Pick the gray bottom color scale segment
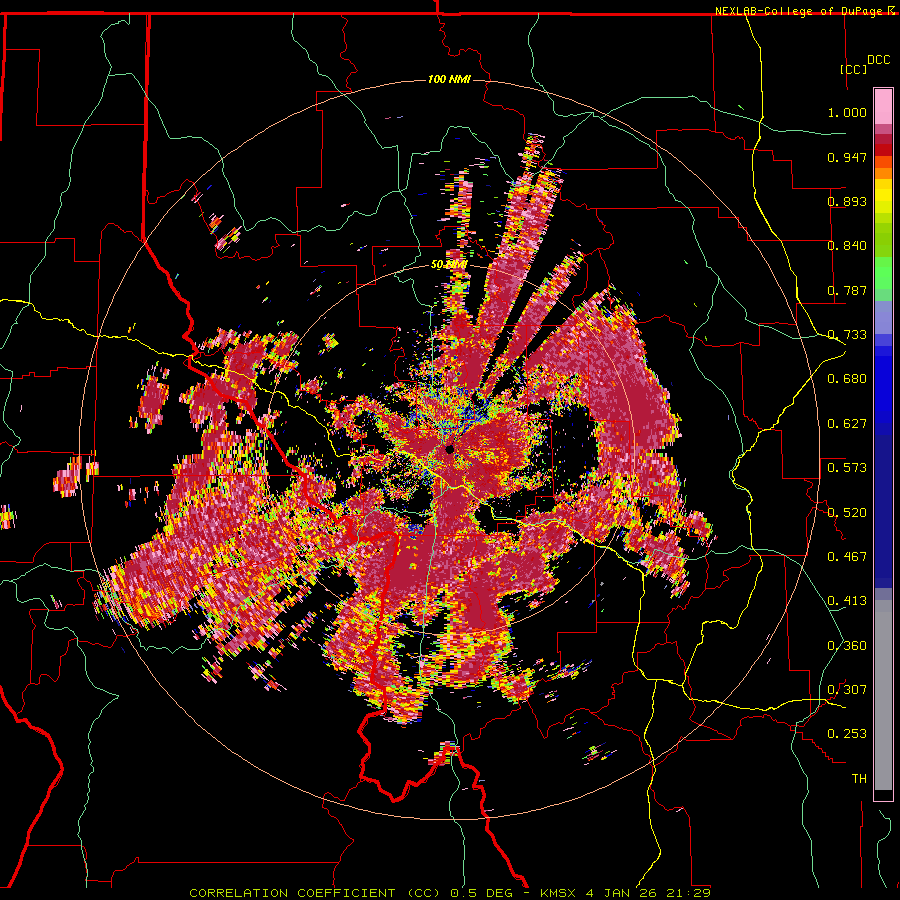This screenshot has width=900, height=900. click(x=883, y=695)
